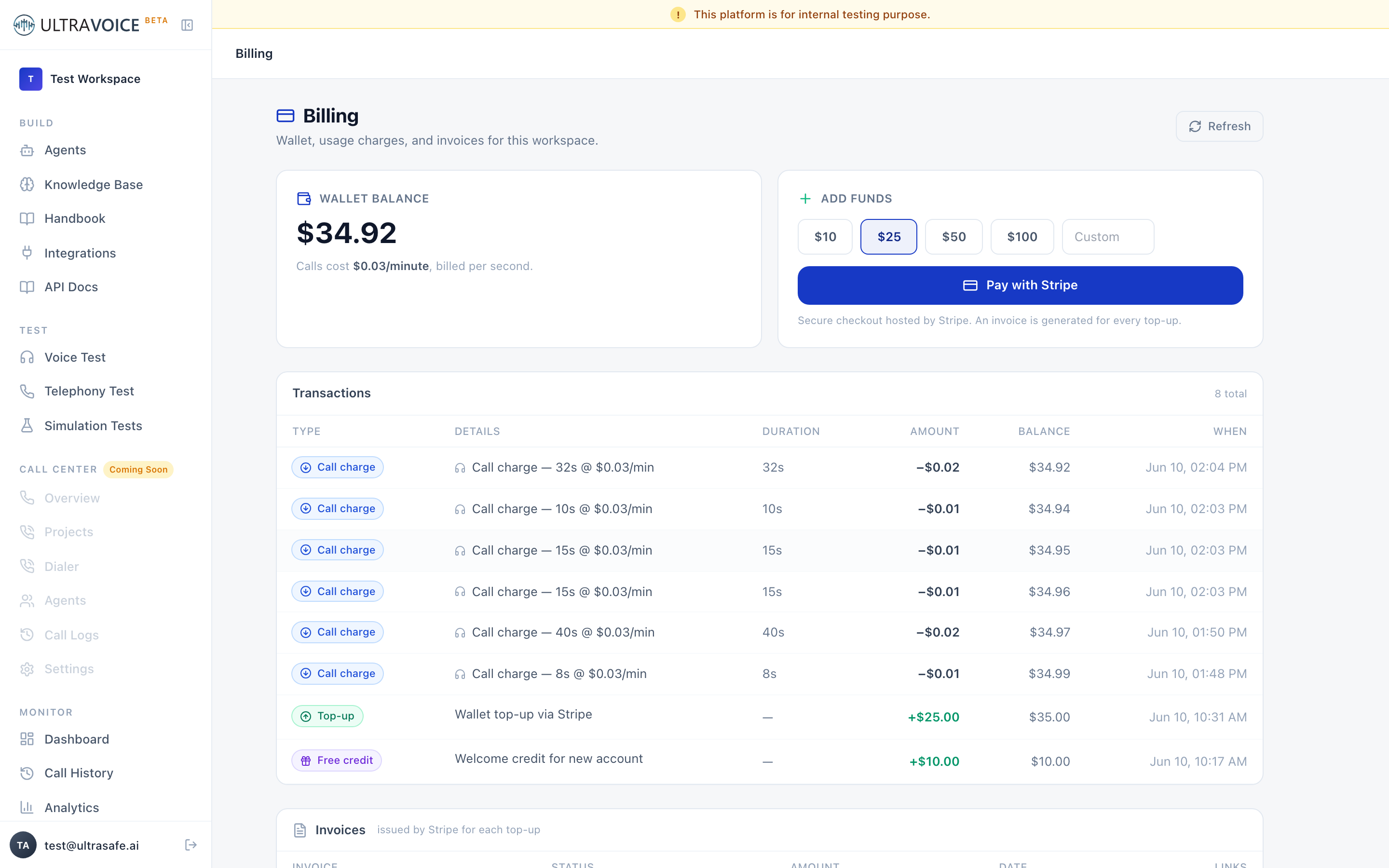Click 'Wallet top-up via Stripe' text
Viewport: 1389px width, 868px height.
point(523,714)
